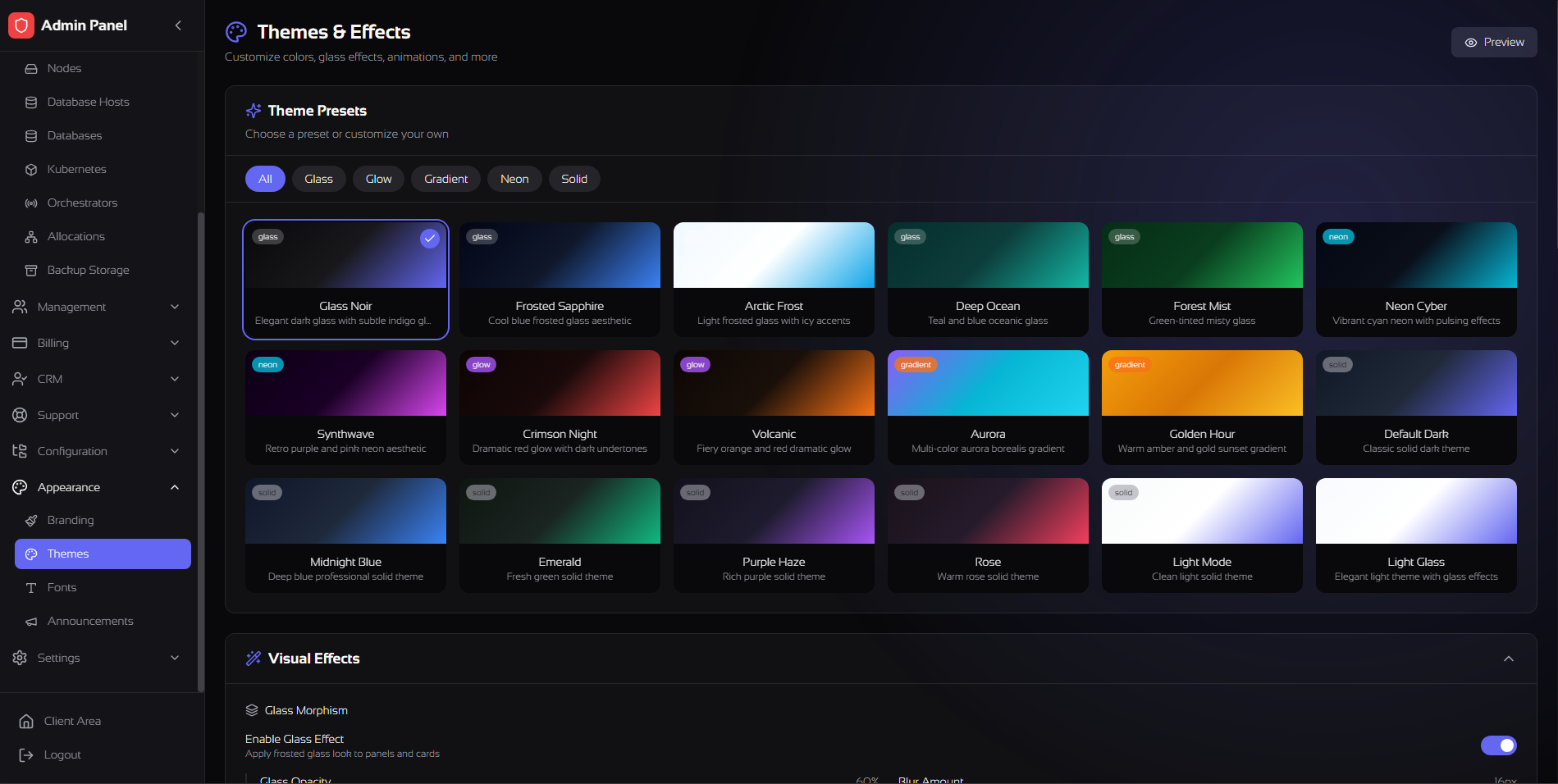Click the Branding brush icon
This screenshot has width=1558, height=784.
coord(31,520)
